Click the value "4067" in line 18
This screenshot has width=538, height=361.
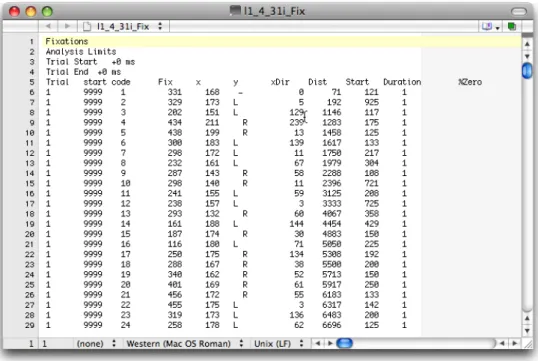332,214
